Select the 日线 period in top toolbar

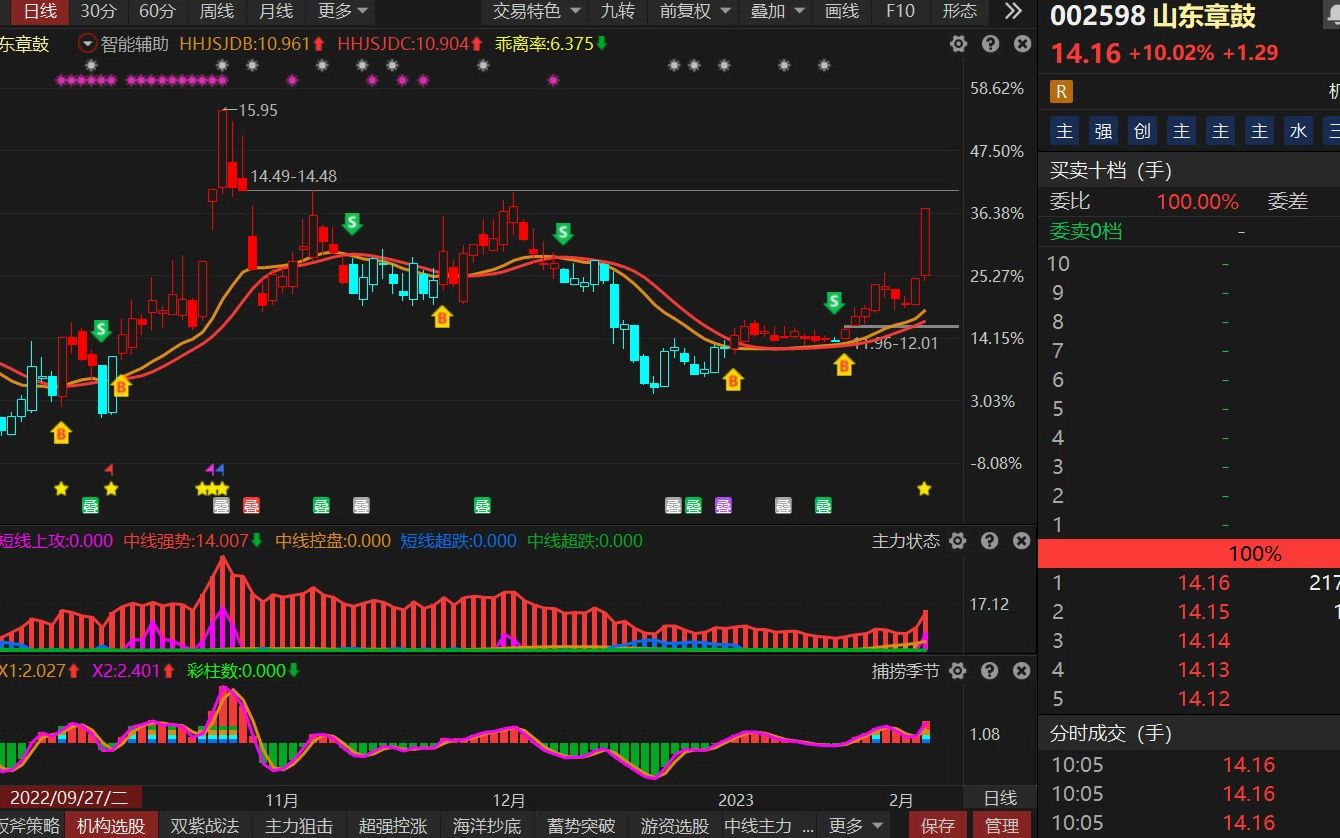39,11
